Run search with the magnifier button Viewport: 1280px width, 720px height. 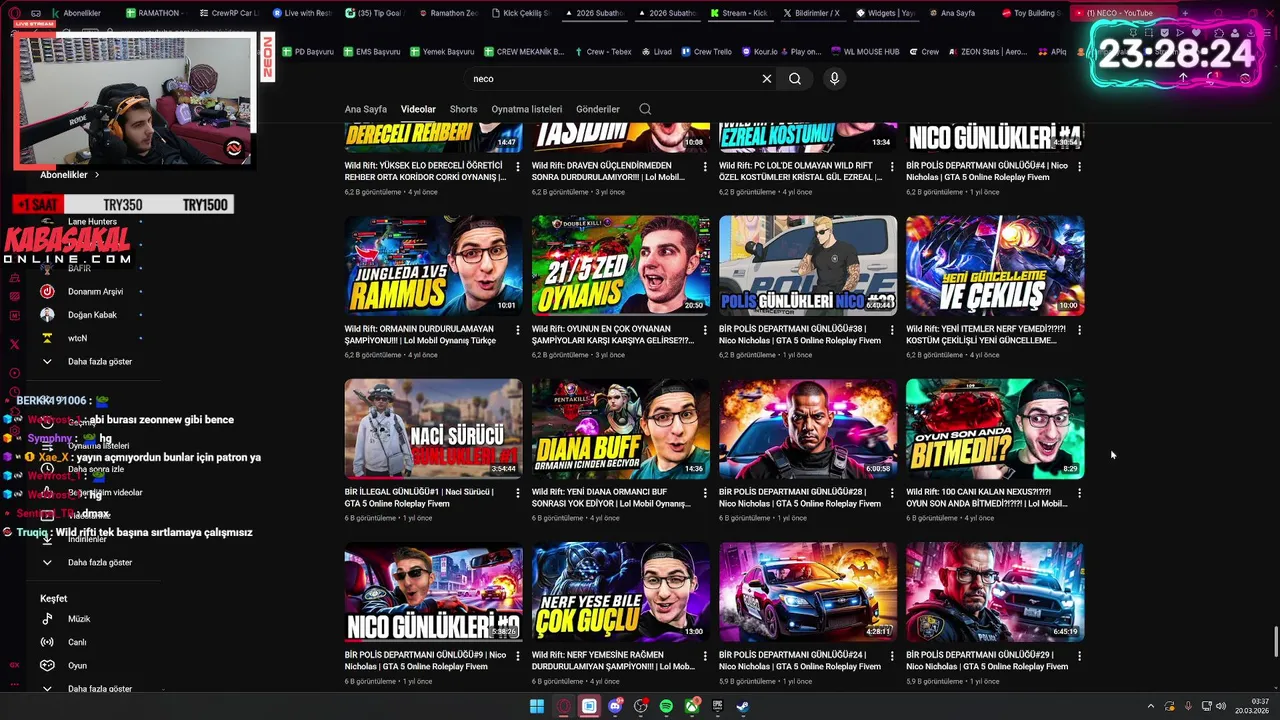pos(795,79)
